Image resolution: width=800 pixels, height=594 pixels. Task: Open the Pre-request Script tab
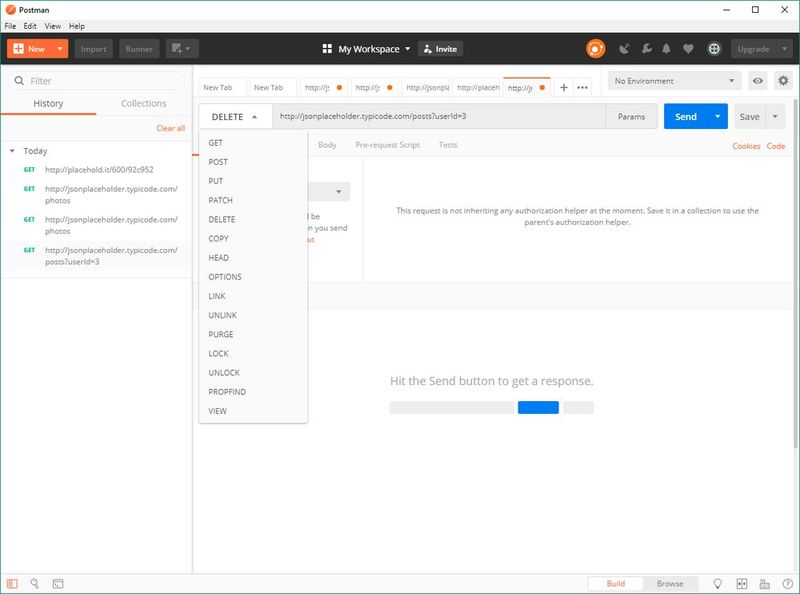click(387, 145)
